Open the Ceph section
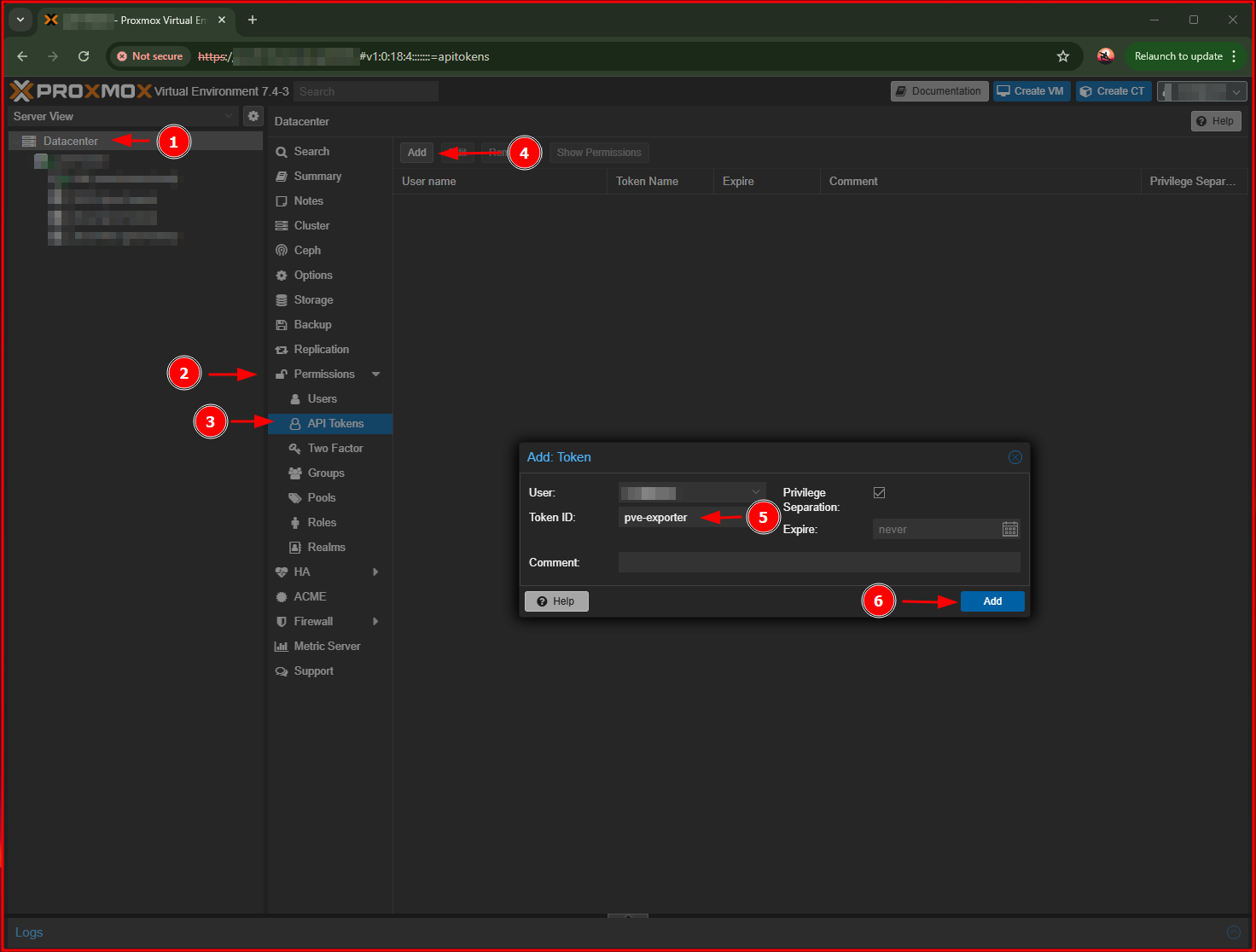This screenshot has width=1256, height=952. click(329, 250)
